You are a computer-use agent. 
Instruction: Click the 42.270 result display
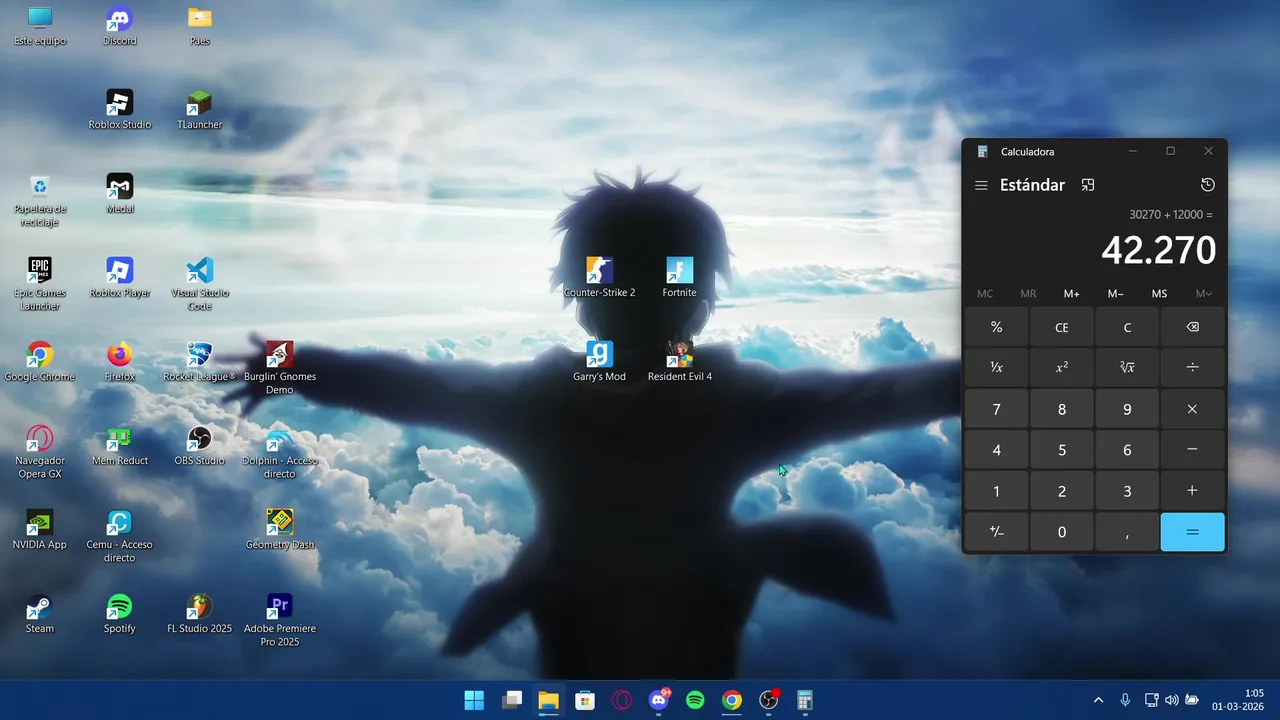click(x=1158, y=250)
